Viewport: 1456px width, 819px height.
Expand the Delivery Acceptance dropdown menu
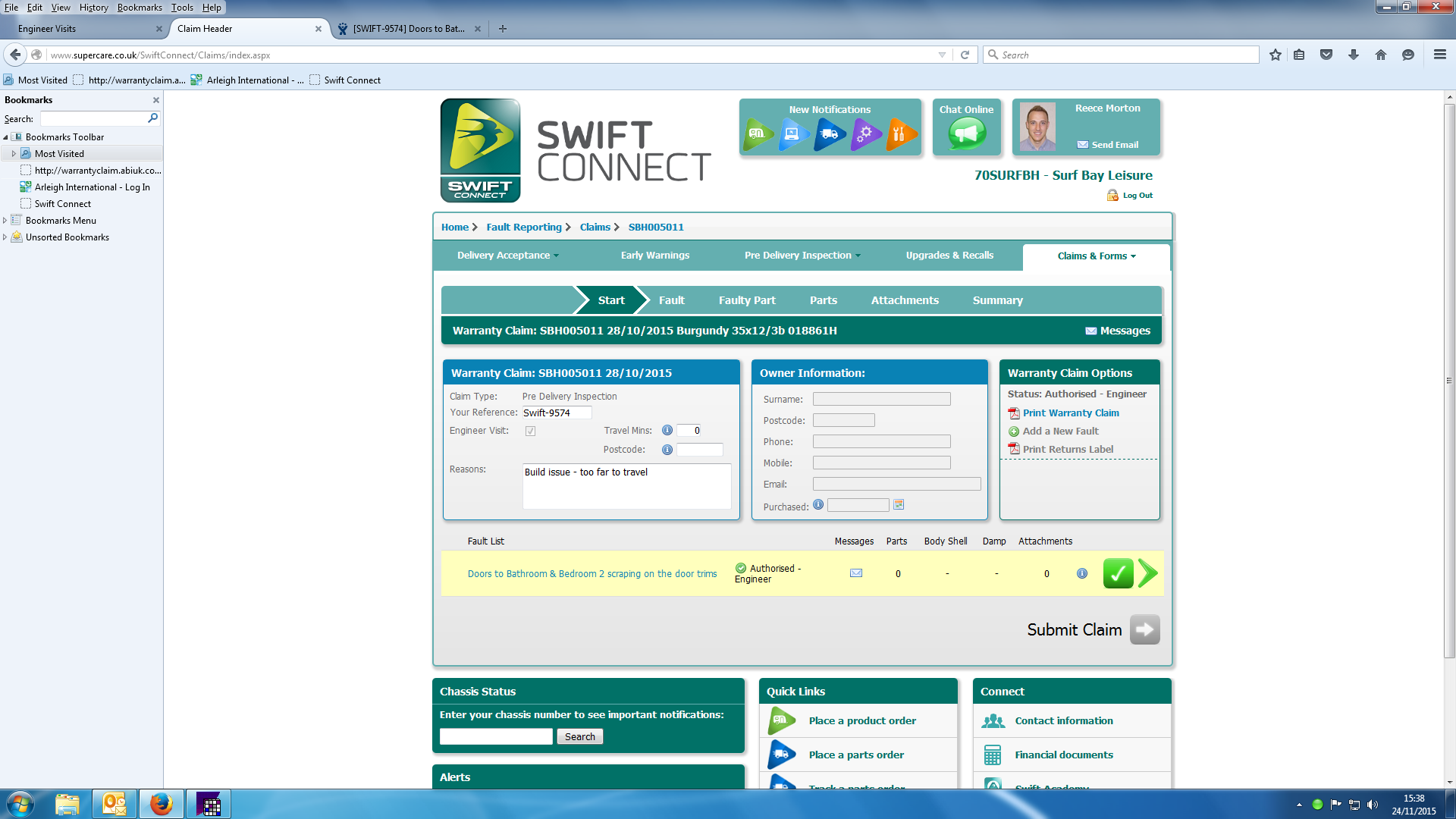click(507, 256)
